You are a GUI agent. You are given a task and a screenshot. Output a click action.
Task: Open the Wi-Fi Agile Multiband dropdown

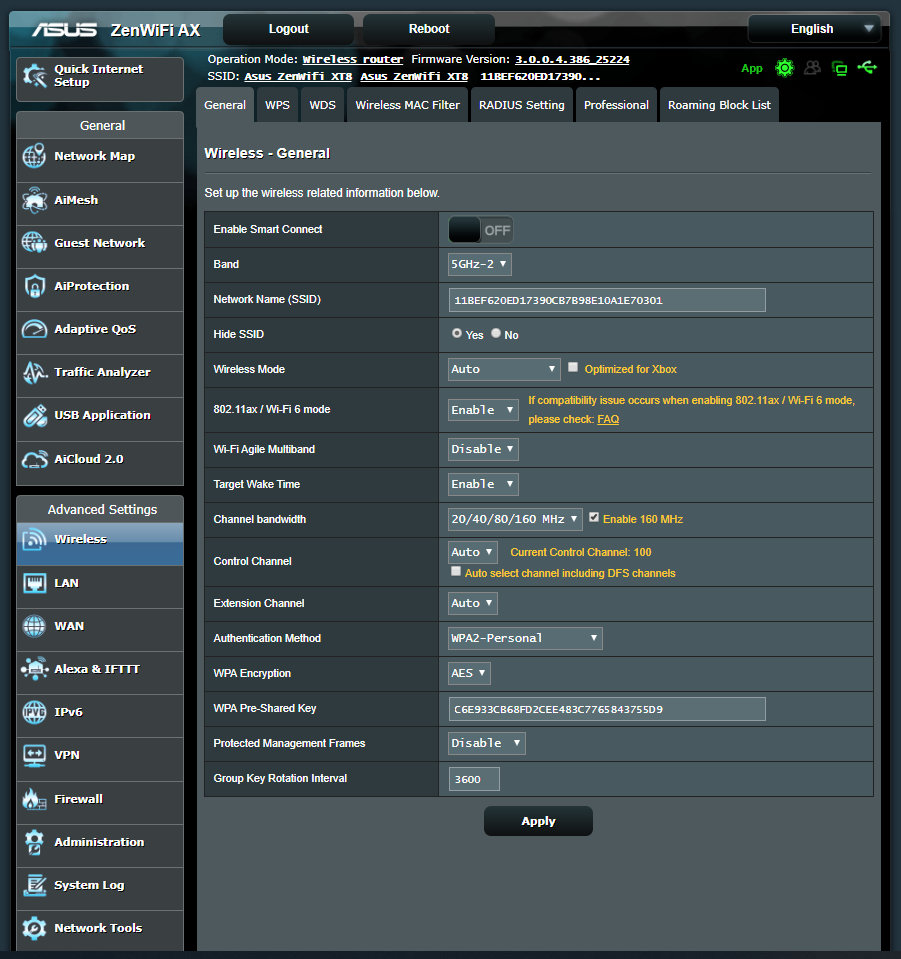pyautogui.click(x=483, y=450)
